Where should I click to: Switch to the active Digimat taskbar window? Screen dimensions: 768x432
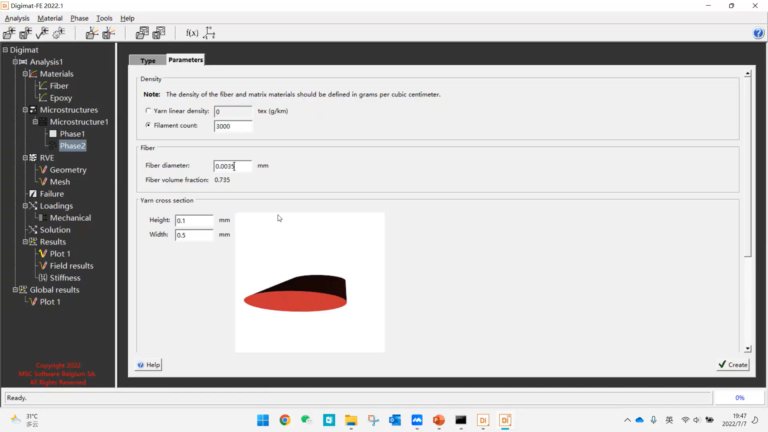(x=505, y=420)
